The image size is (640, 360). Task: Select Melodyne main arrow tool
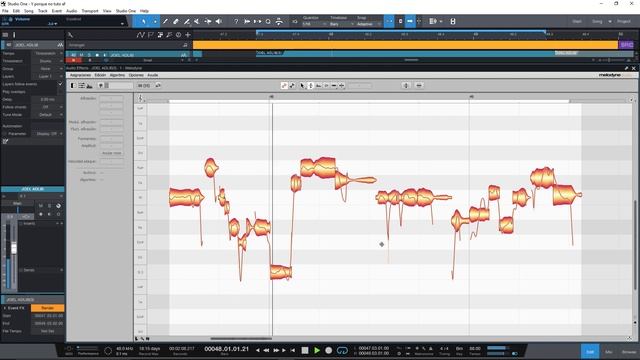(x=302, y=85)
